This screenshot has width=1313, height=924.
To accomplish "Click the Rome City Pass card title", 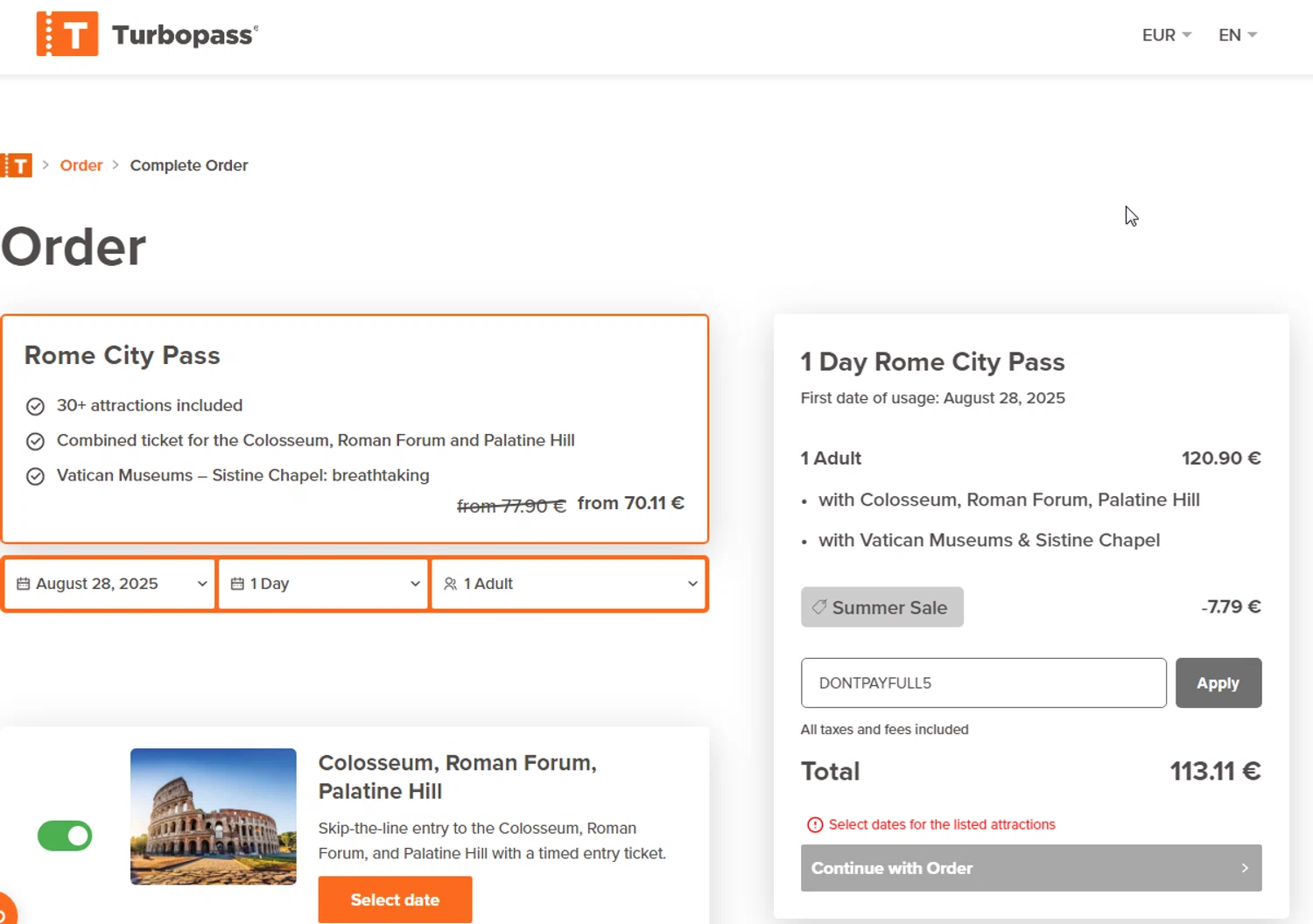I will (x=123, y=355).
